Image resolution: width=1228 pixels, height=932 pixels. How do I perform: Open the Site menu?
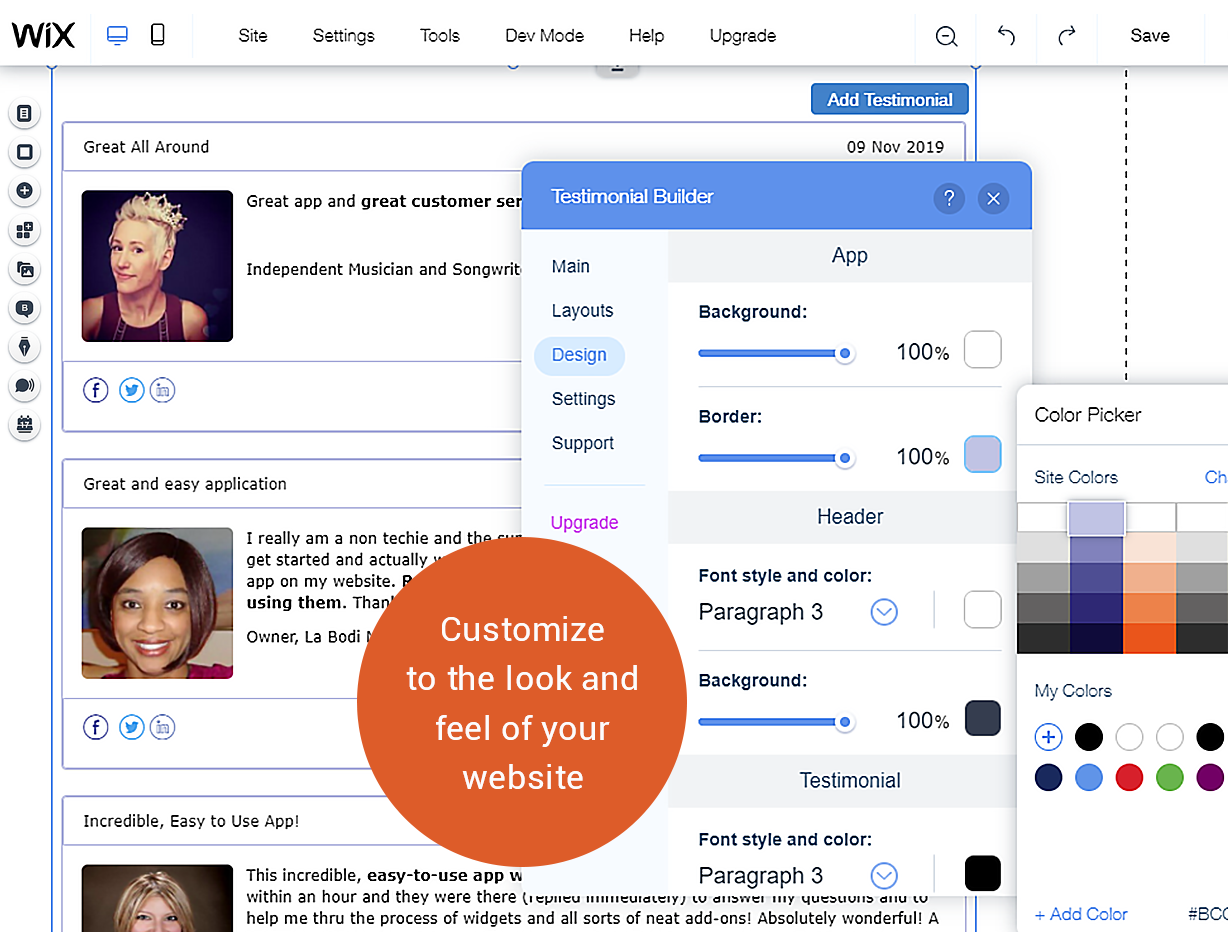point(253,36)
